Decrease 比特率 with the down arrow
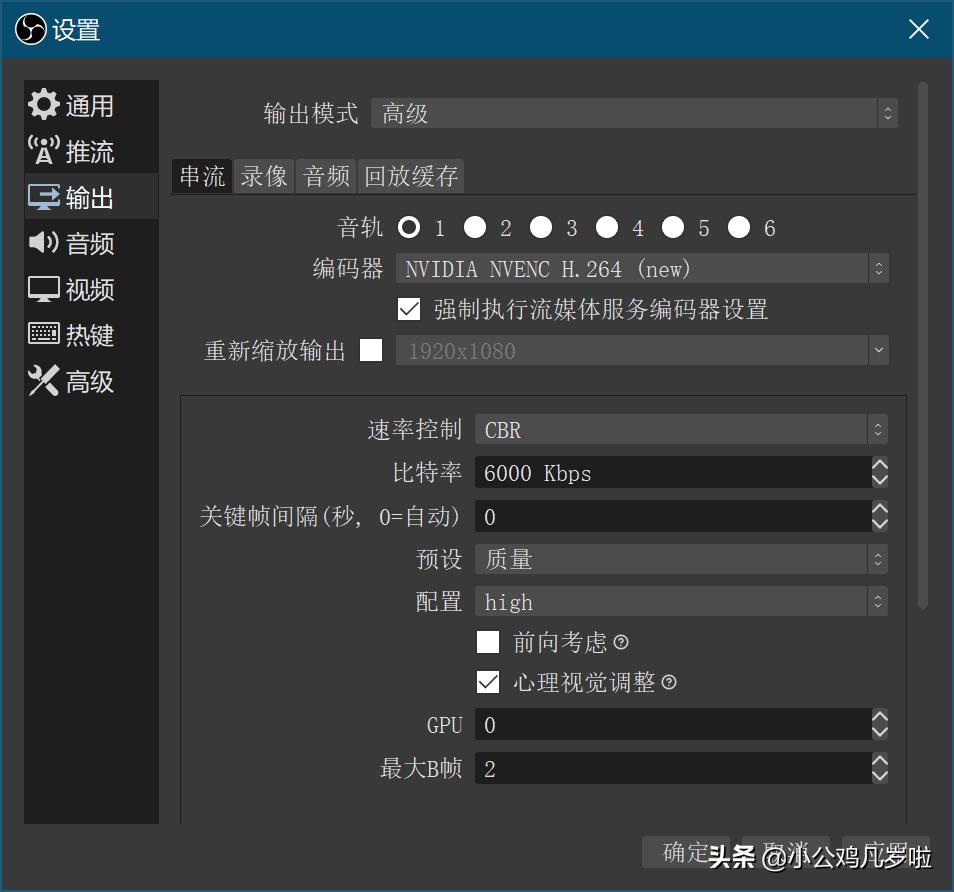Screen dimensions: 954x892 point(880,480)
